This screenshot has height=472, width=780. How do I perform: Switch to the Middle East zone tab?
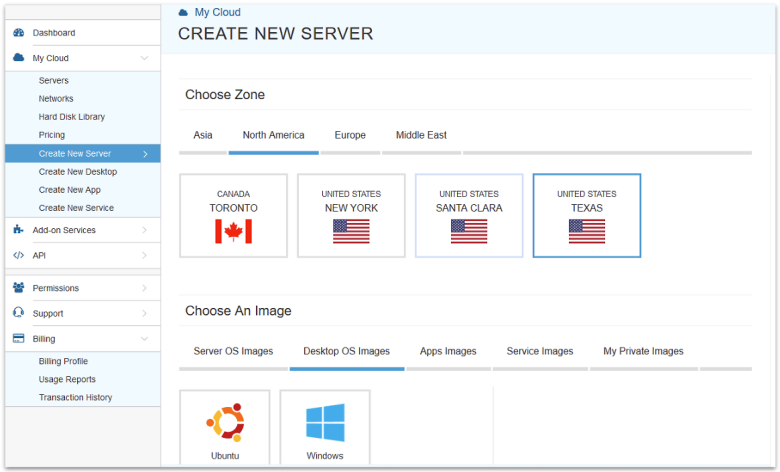point(421,135)
